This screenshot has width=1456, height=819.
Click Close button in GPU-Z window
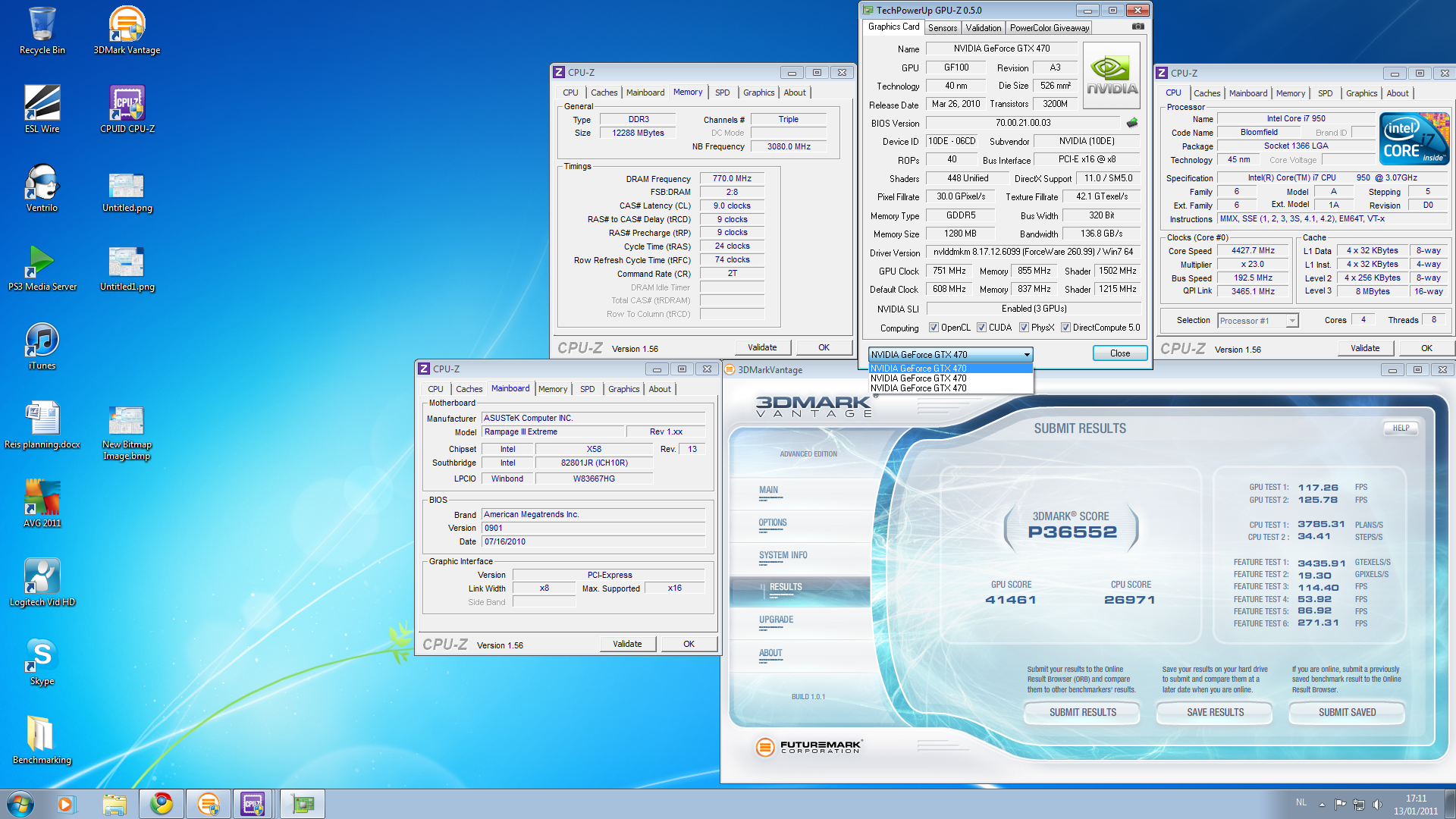click(x=1119, y=353)
